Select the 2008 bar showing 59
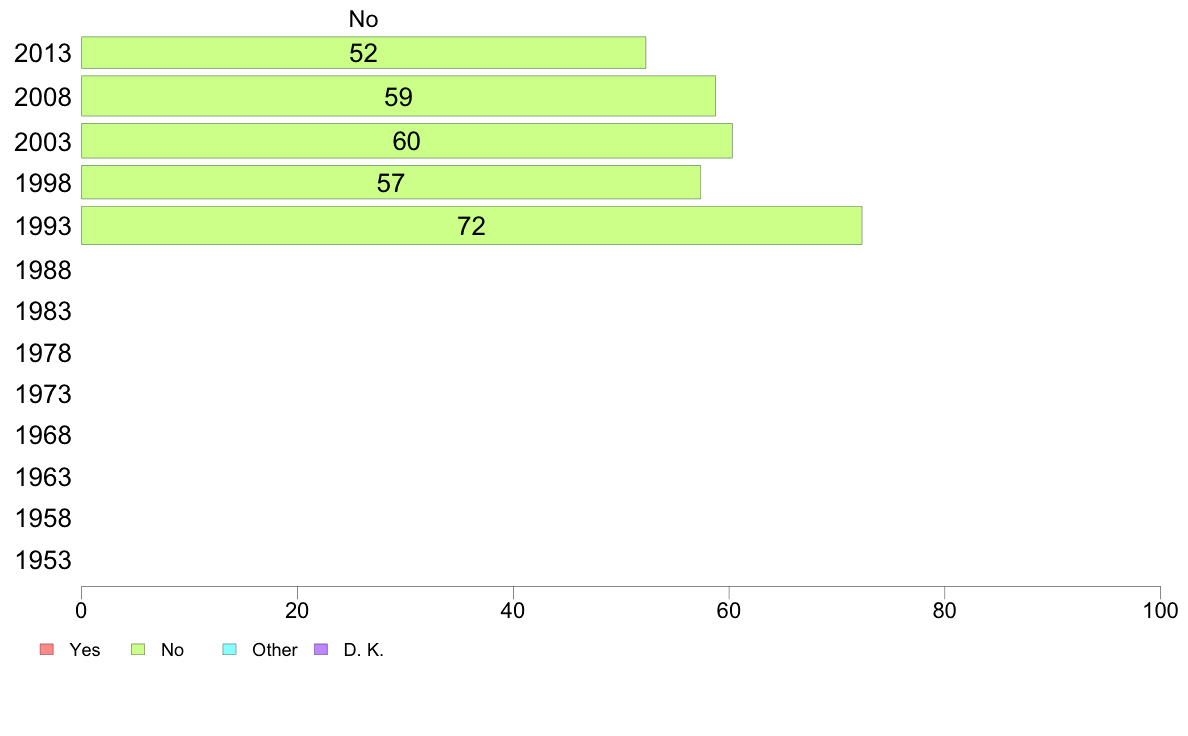1188x736 pixels. 399,96
